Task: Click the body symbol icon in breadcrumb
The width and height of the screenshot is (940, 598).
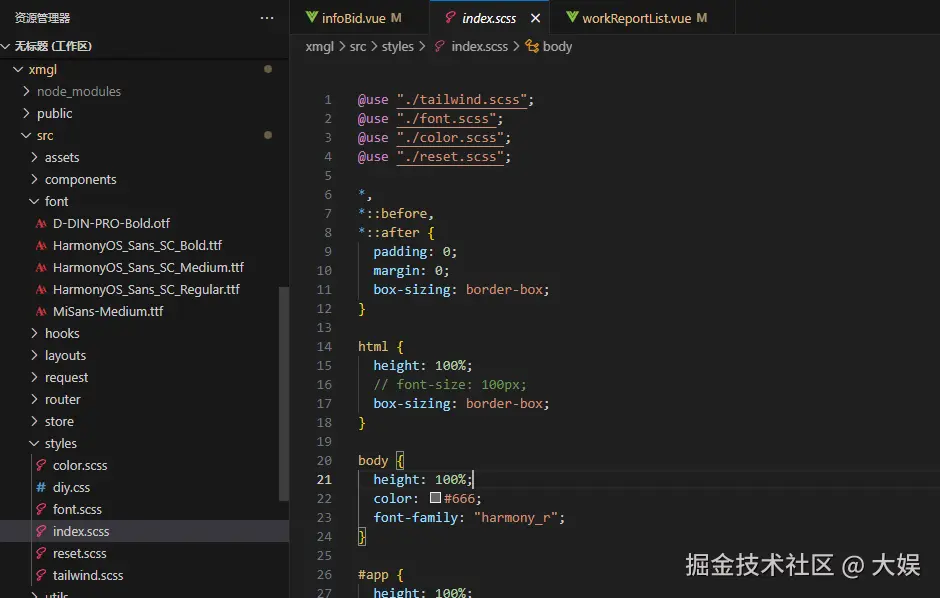Action: [x=532, y=46]
